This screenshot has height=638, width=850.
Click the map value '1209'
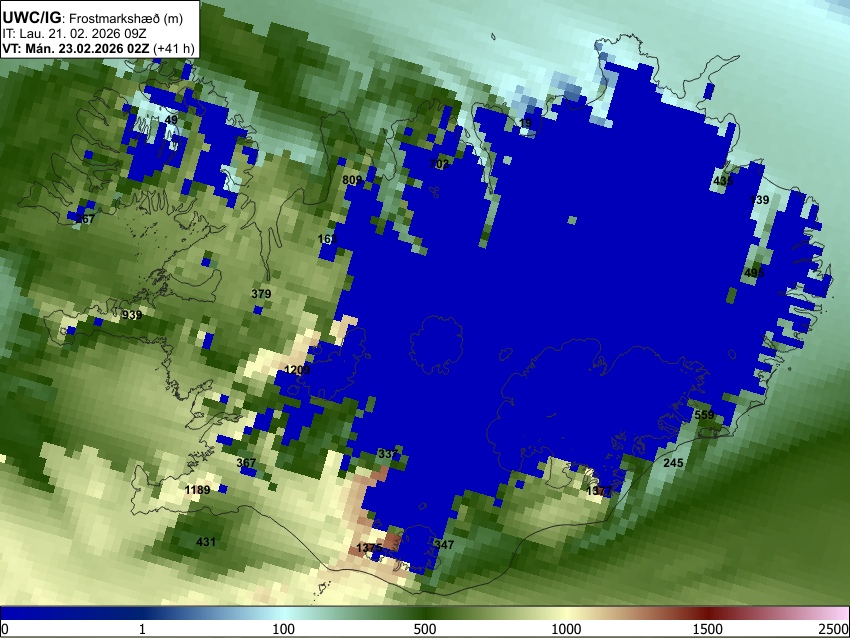(297, 370)
